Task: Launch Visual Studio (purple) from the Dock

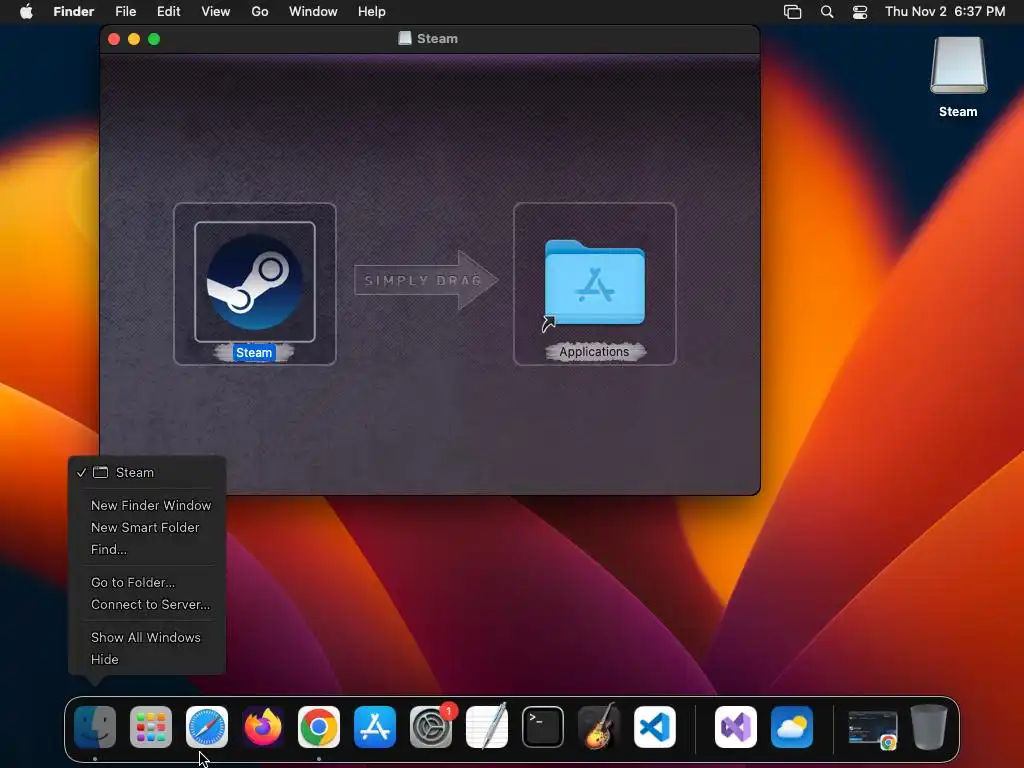Action: click(736, 727)
